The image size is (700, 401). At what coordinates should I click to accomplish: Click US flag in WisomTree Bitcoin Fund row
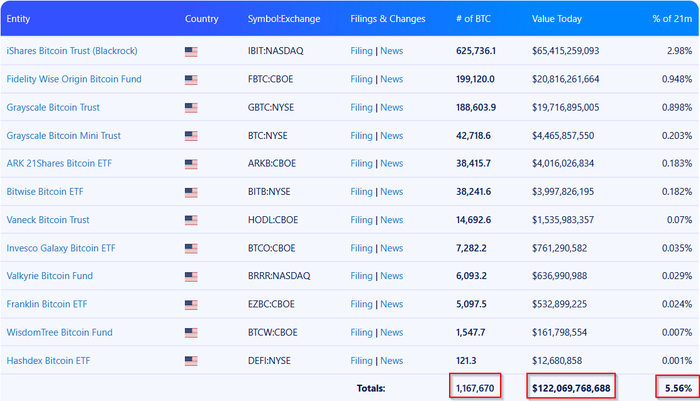click(191, 332)
